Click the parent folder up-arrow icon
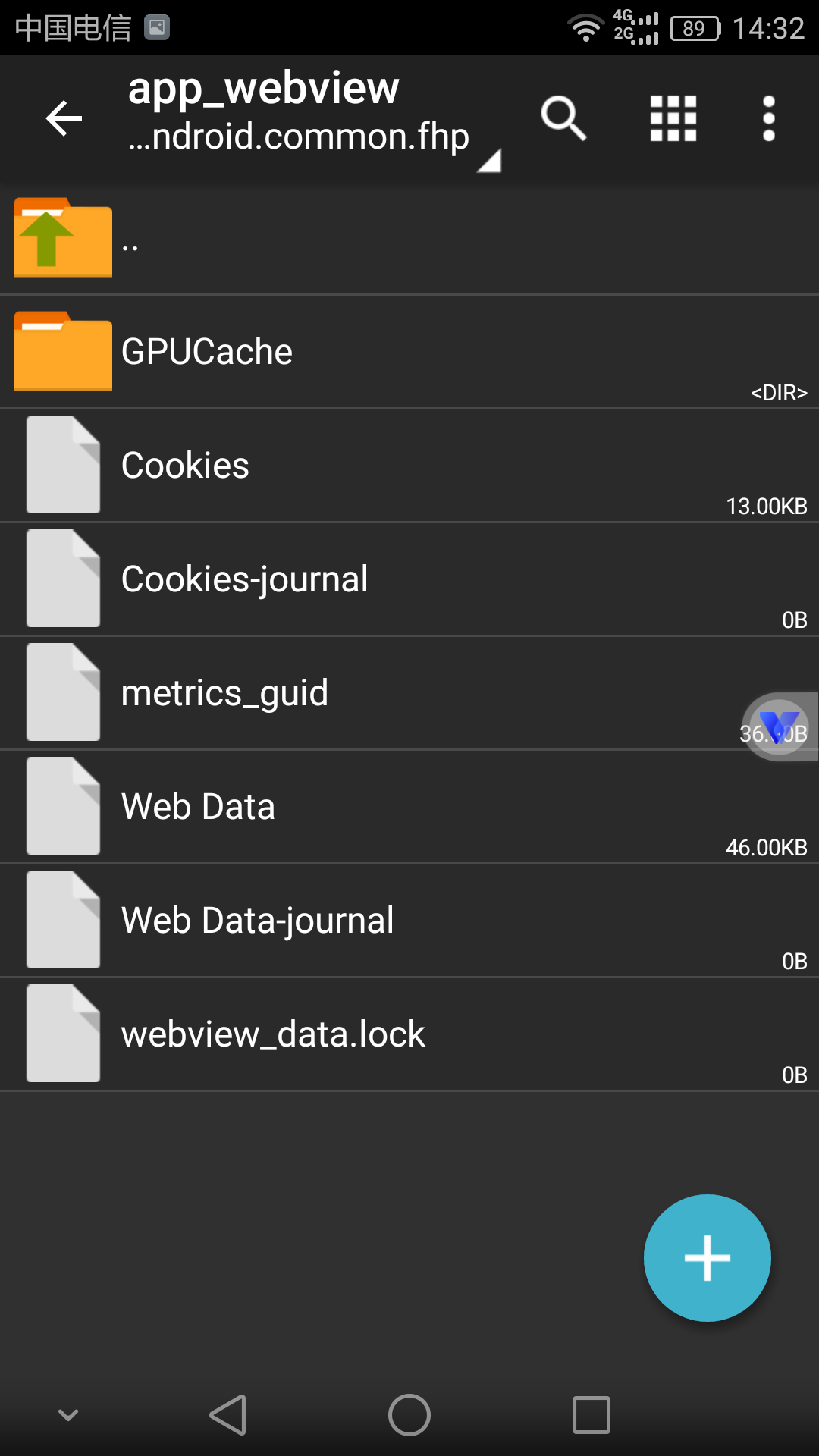Viewport: 819px width, 1456px height. point(63,237)
